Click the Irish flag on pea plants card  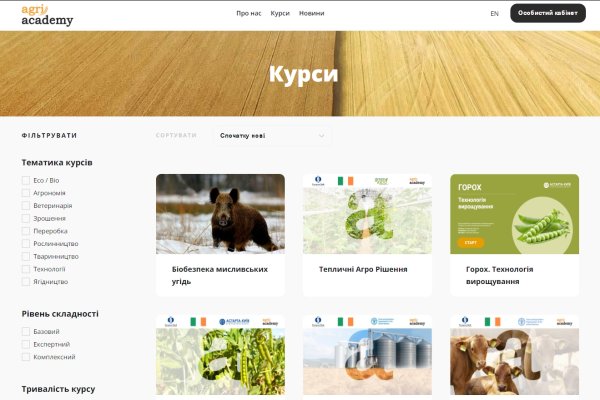click(x=198, y=322)
